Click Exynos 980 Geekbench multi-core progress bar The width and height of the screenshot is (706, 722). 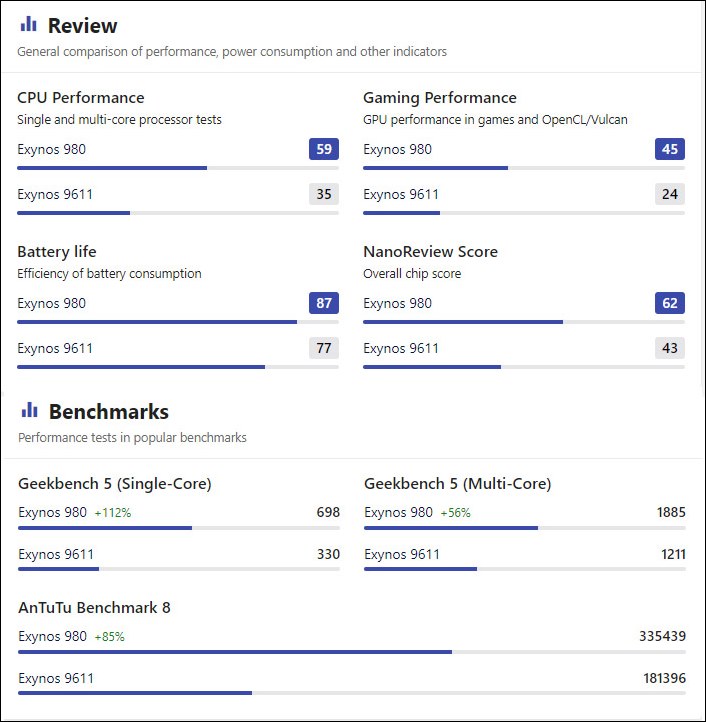525,528
